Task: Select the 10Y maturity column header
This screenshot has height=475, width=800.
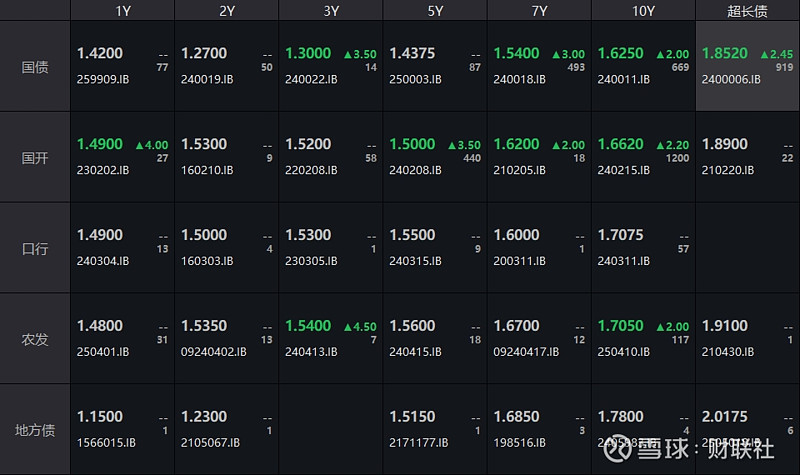Action: pyautogui.click(x=644, y=11)
